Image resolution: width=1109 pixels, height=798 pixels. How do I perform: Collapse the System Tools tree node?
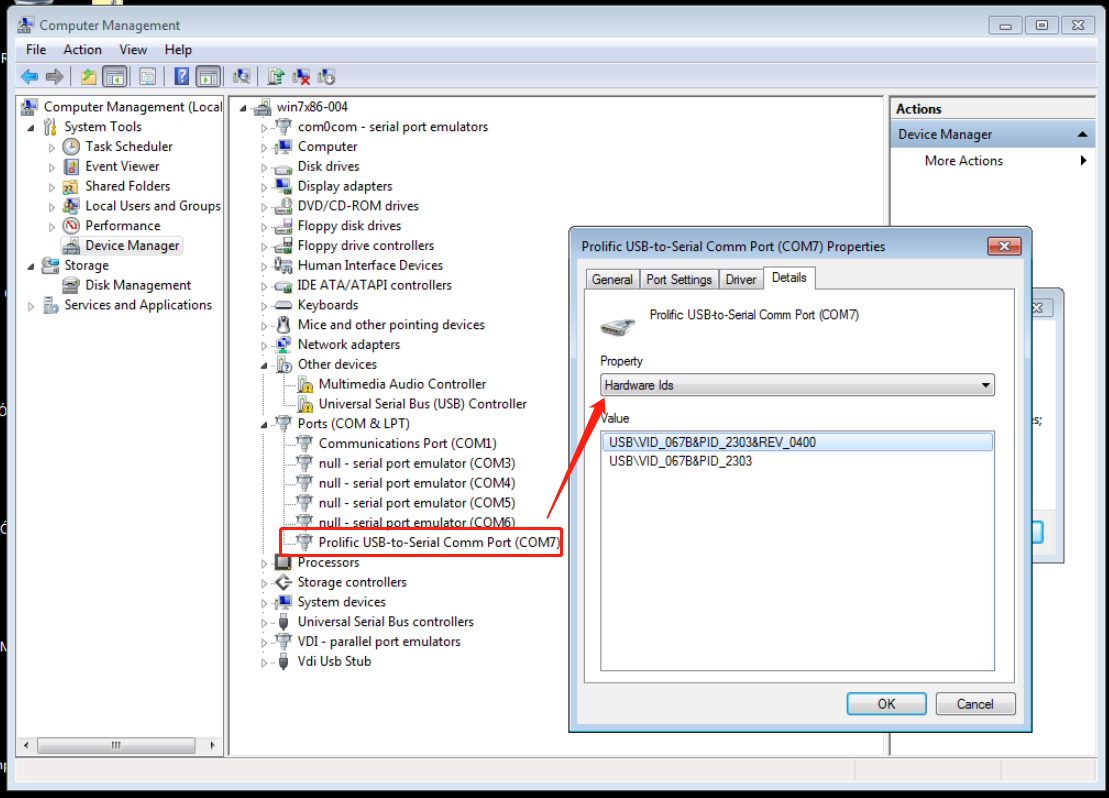pos(30,127)
